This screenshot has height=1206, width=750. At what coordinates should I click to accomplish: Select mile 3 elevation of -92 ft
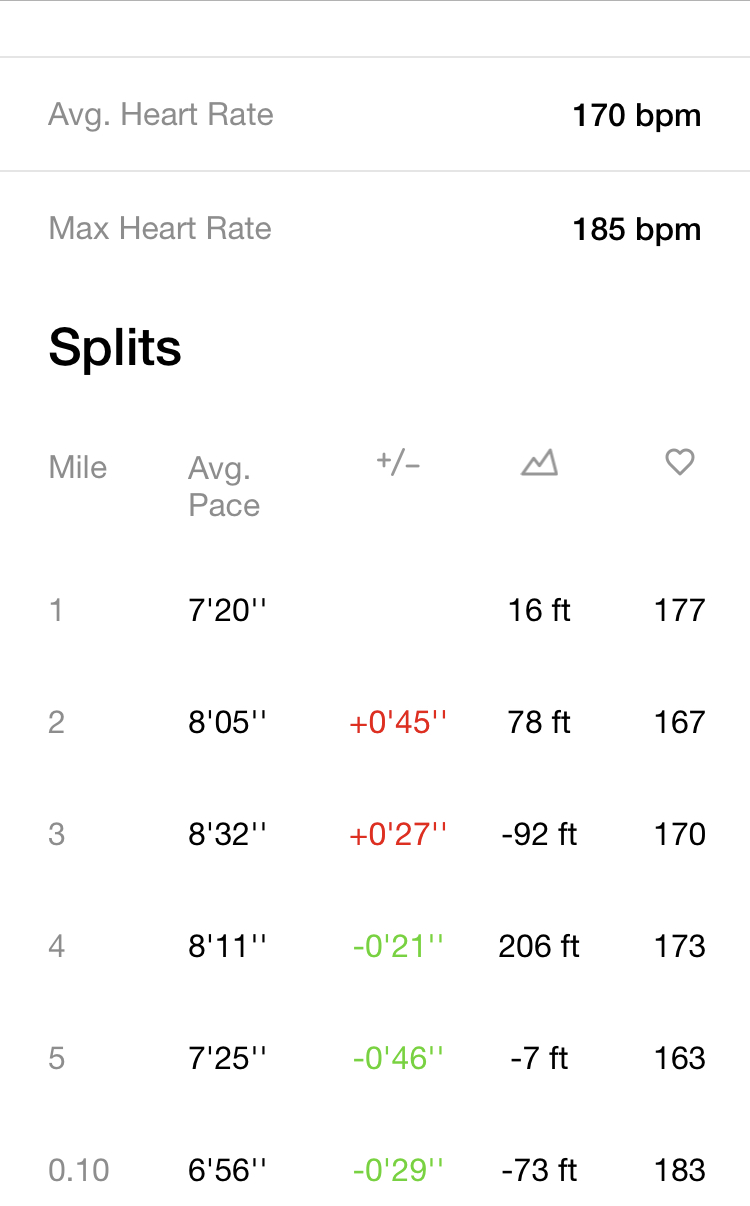point(539,834)
